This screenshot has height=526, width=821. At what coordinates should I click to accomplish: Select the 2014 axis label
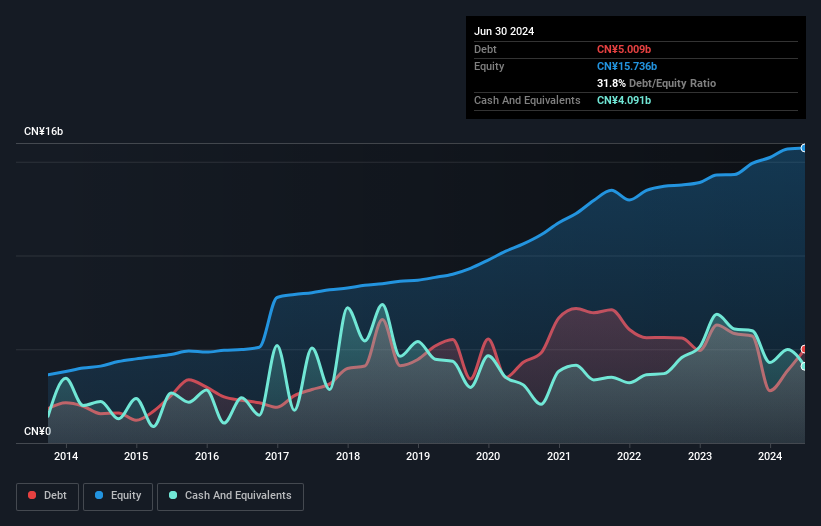tap(66, 456)
